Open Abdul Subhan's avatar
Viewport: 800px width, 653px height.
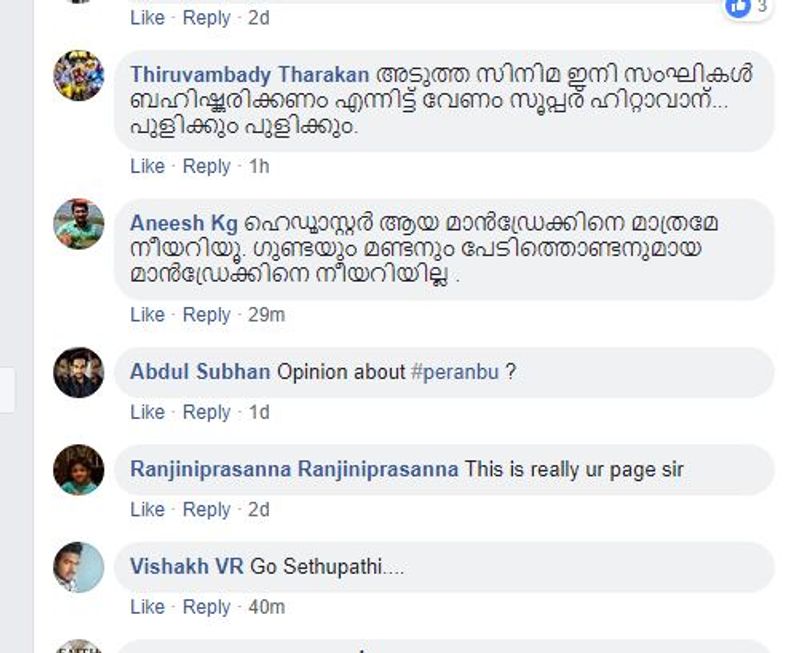click(x=78, y=372)
